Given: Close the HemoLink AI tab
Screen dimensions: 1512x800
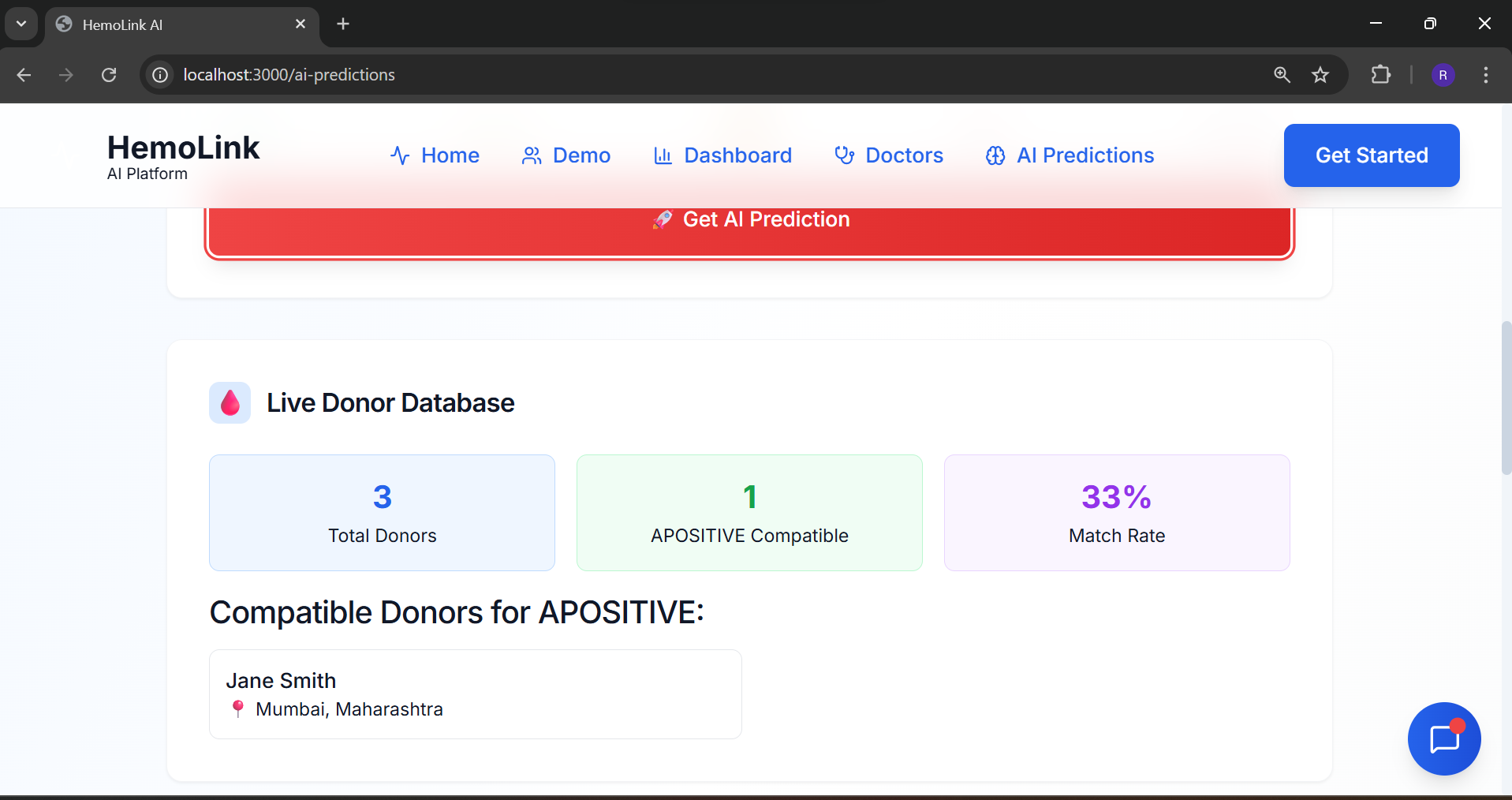Looking at the screenshot, I should [x=301, y=24].
